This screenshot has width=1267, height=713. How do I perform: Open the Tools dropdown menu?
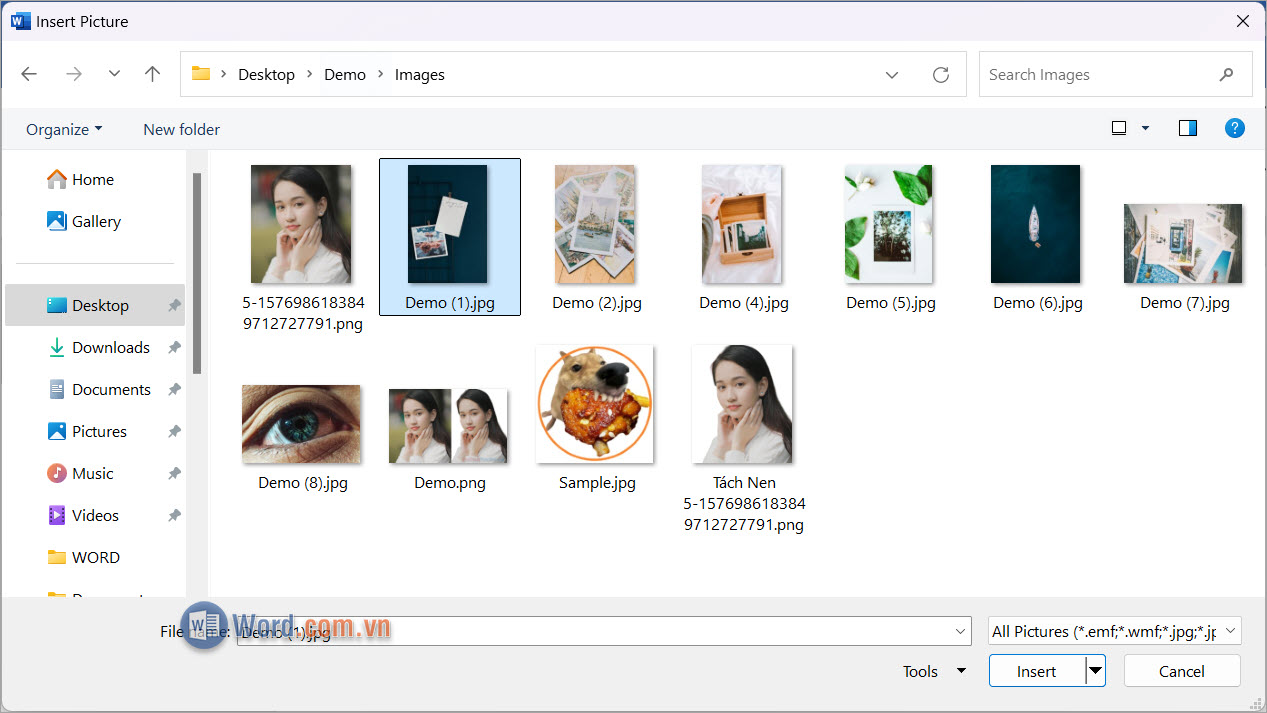coord(934,671)
